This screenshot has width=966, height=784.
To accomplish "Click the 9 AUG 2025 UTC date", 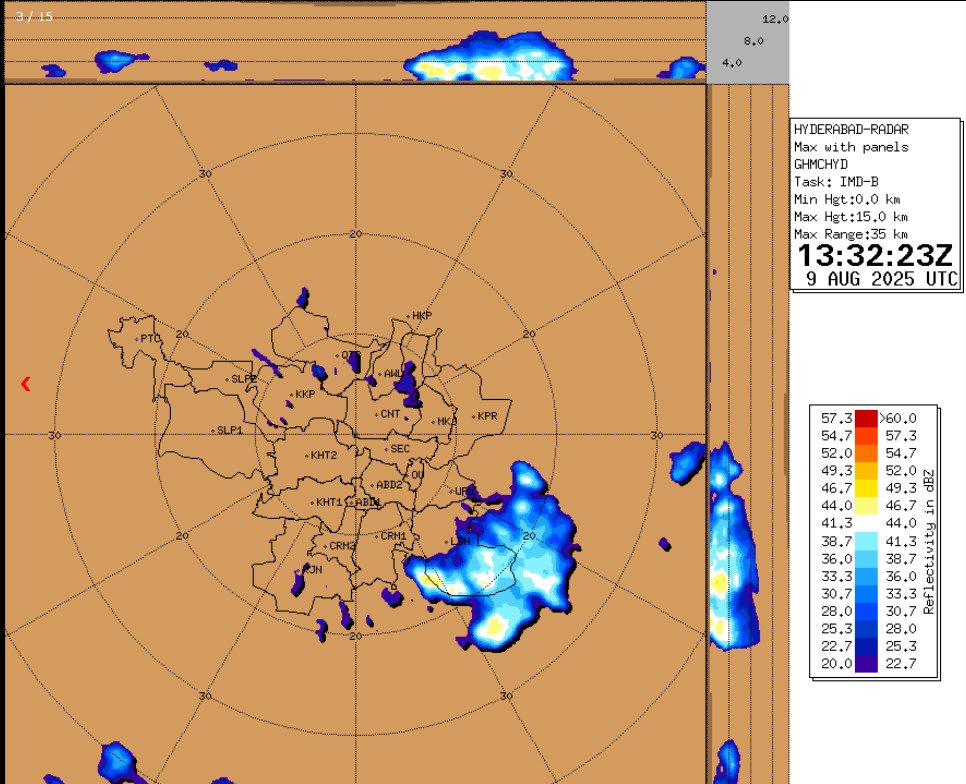I will point(882,279).
